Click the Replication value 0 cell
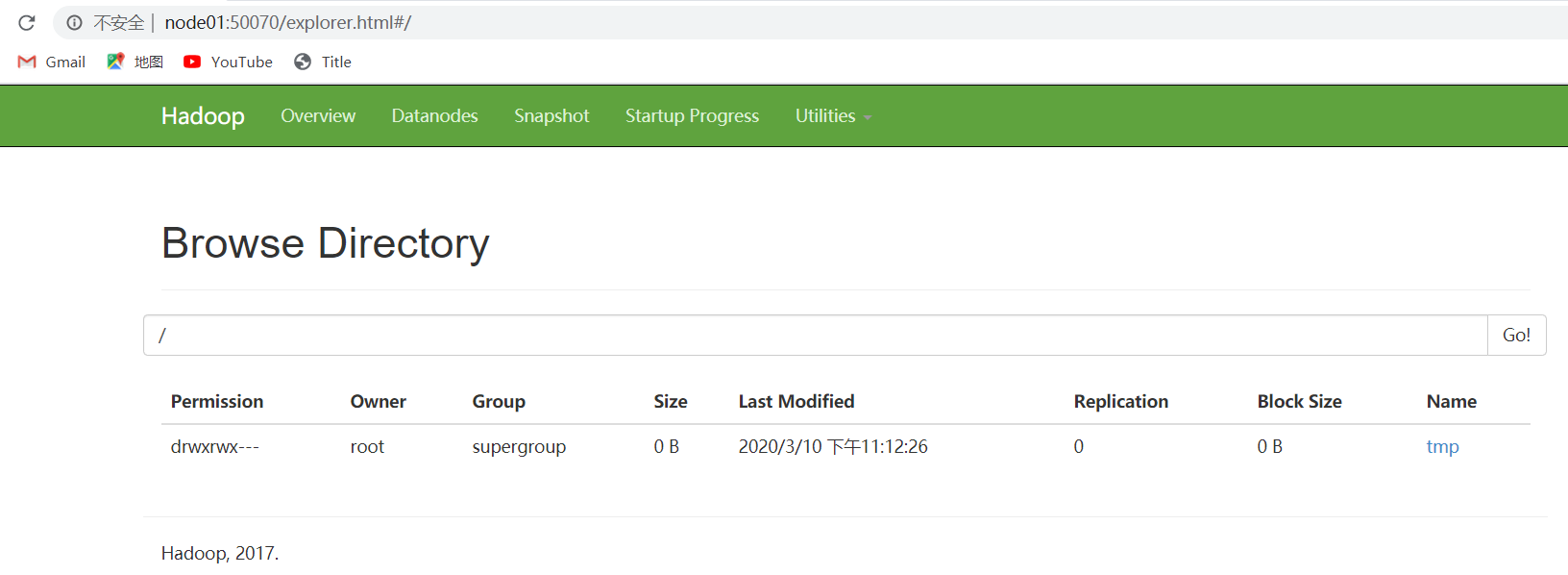The width and height of the screenshot is (1568, 575). 1079,446
